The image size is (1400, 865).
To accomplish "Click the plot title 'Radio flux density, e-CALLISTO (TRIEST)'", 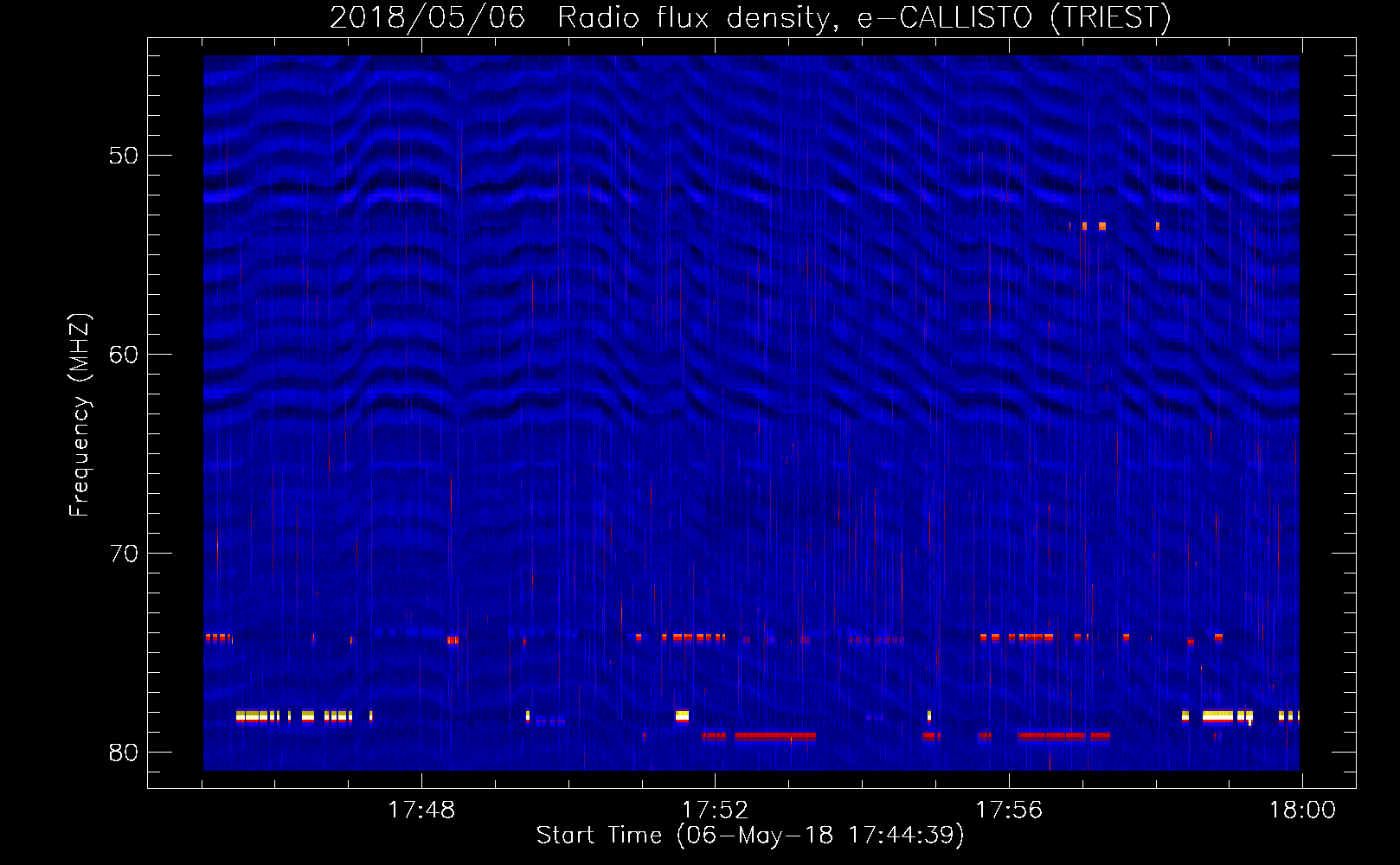I will coord(864,17).
